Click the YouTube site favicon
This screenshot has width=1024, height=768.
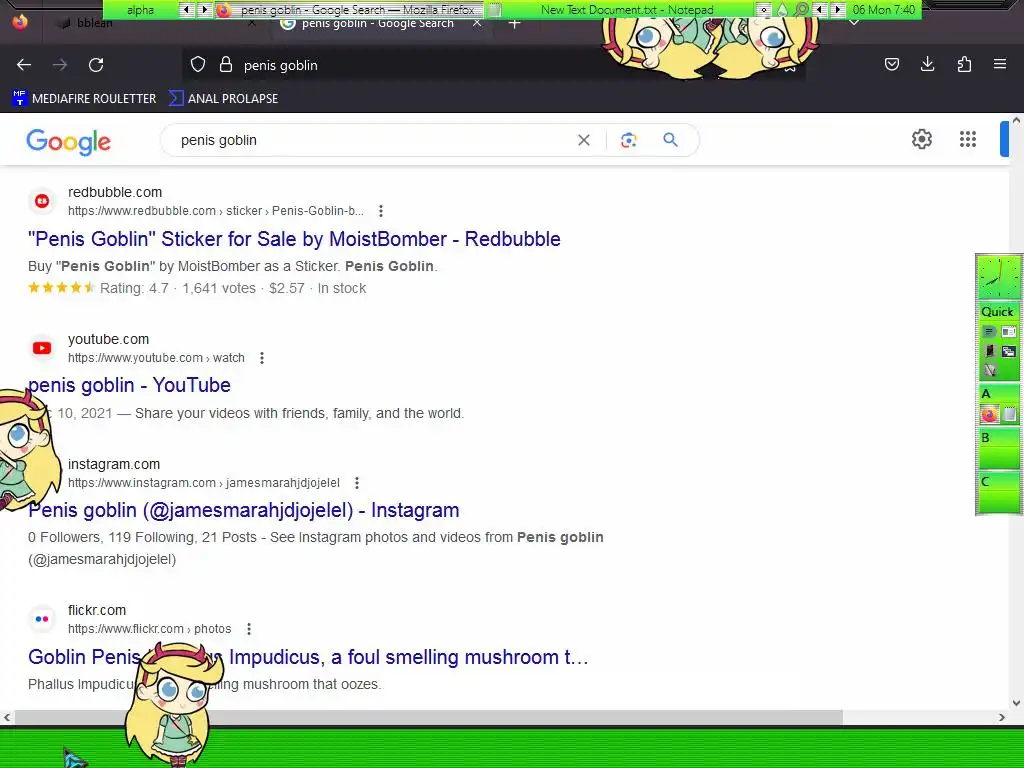pos(42,348)
